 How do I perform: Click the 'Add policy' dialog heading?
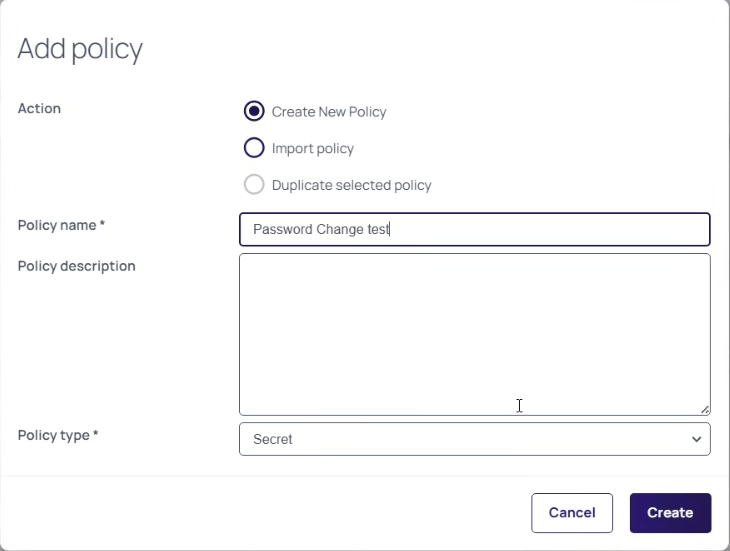click(x=80, y=48)
